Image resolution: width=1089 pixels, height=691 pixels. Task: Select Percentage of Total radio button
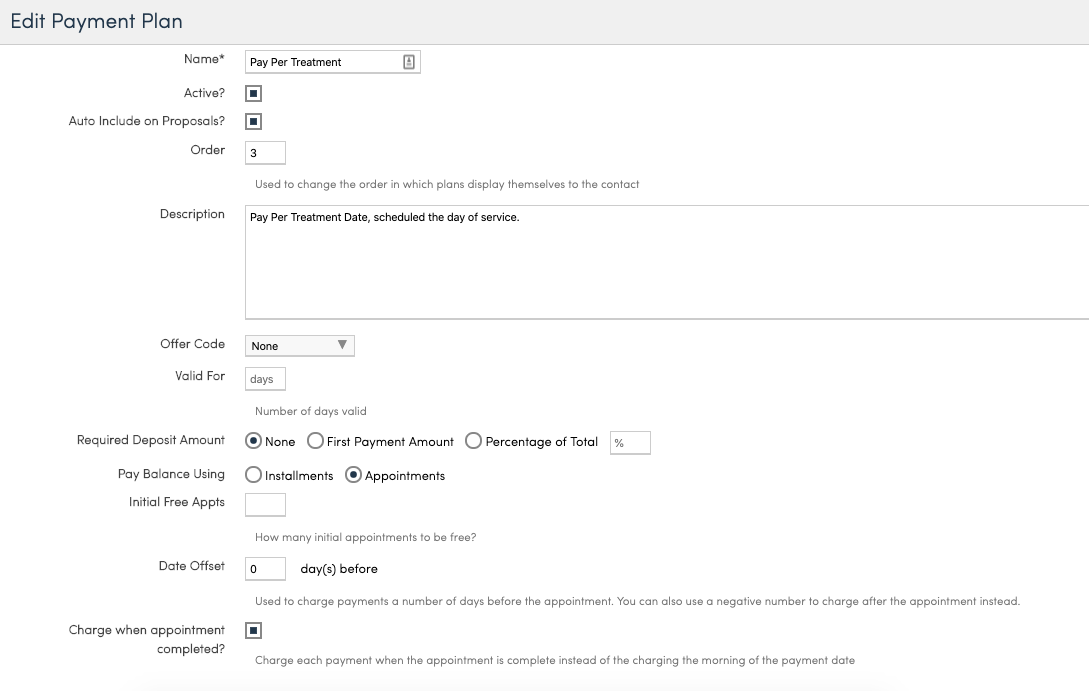pos(474,441)
